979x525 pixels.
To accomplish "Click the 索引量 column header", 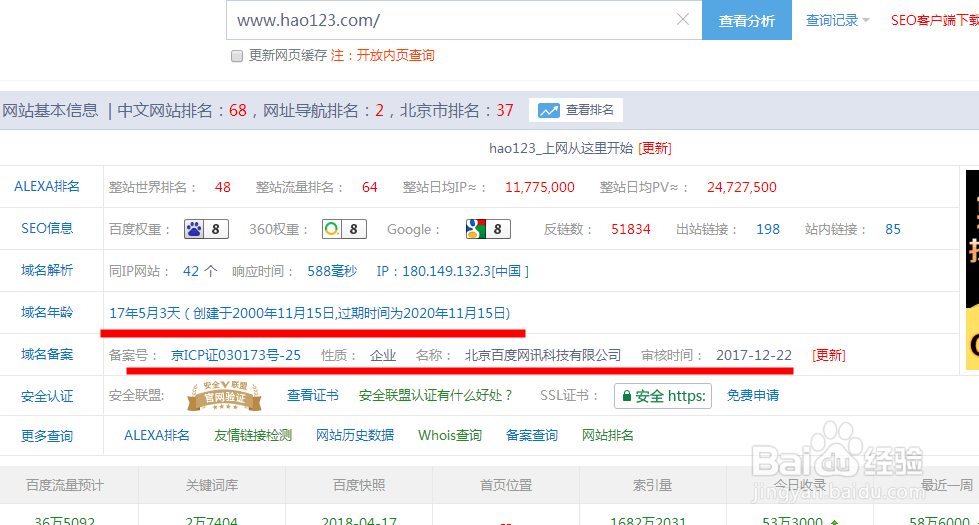I will [652, 485].
